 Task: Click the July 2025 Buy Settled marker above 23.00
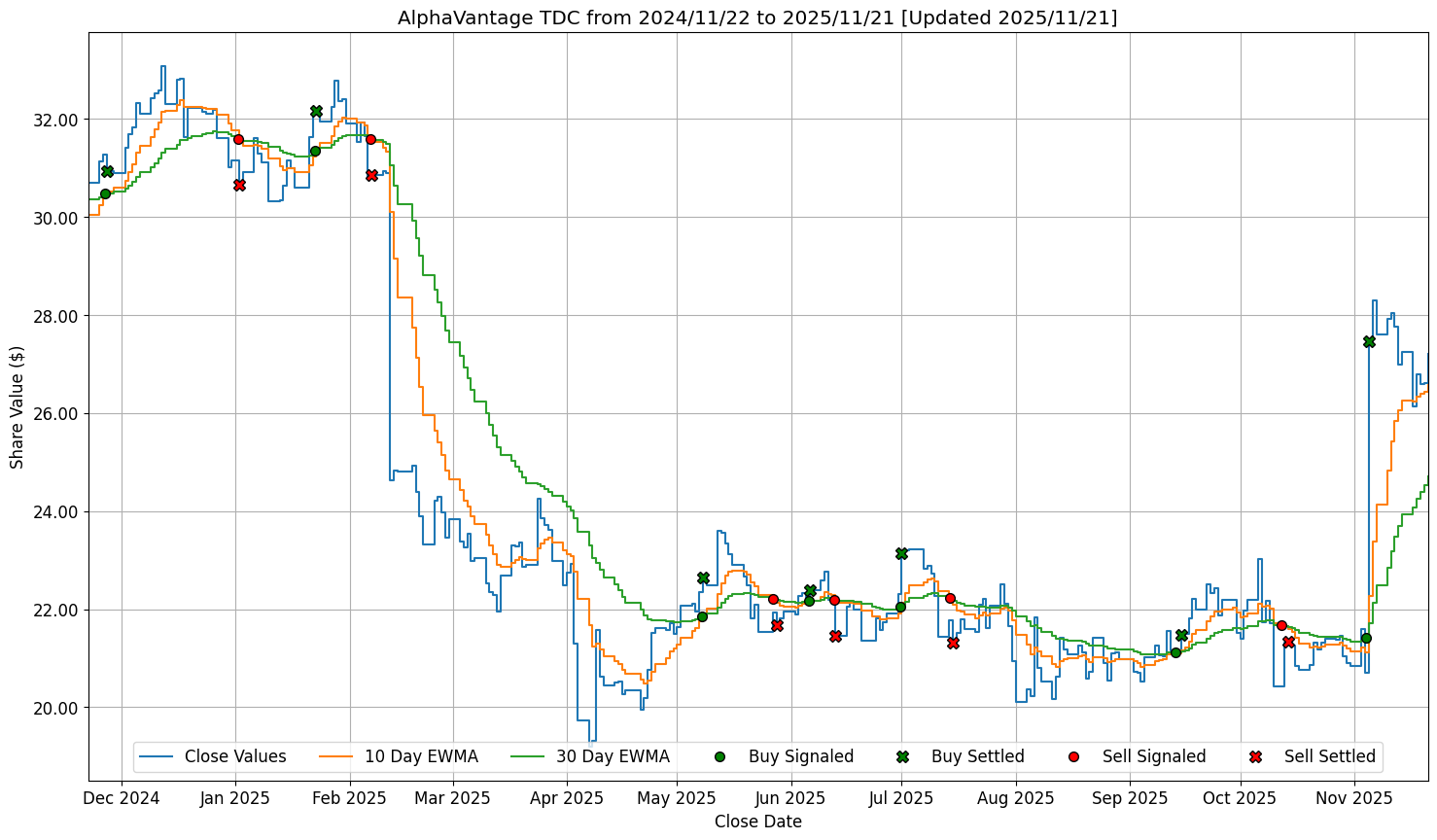coord(901,553)
